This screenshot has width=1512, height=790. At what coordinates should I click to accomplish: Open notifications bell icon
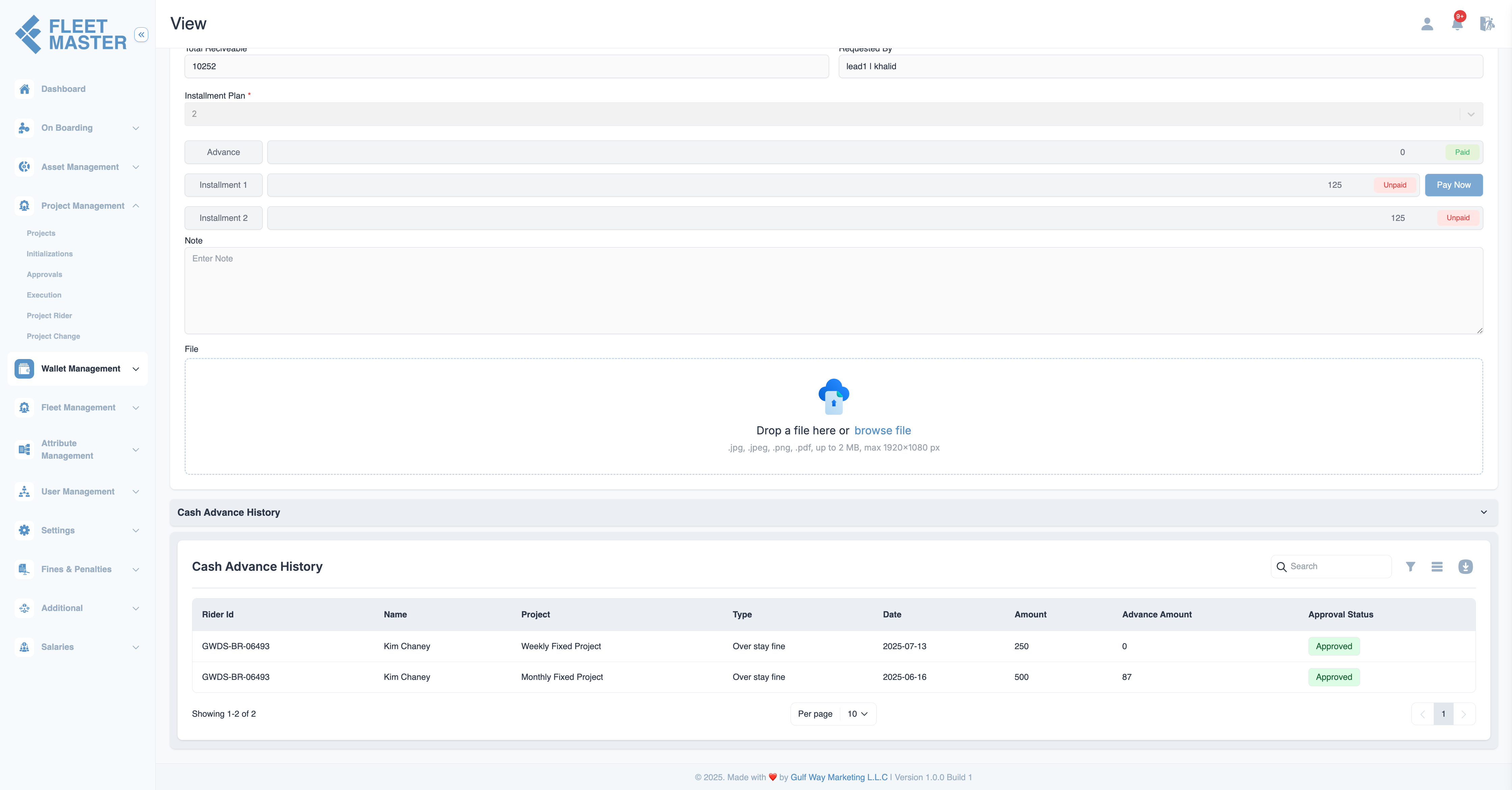click(1457, 24)
